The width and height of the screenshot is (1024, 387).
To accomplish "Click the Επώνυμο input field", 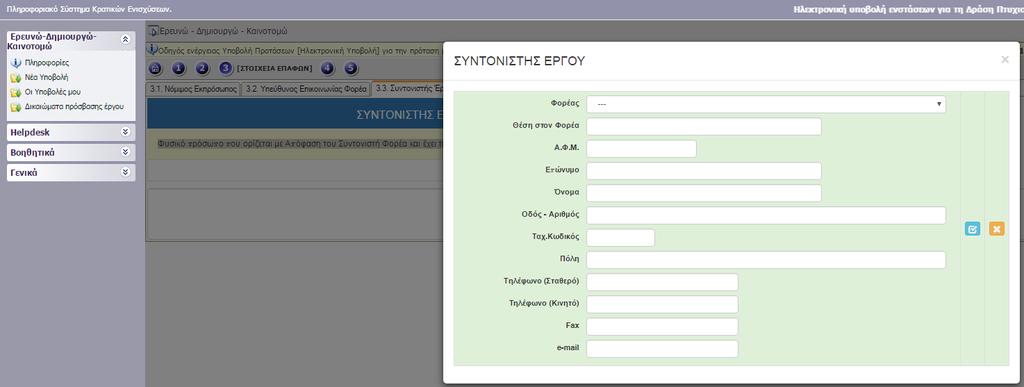I will pyautogui.click(x=704, y=171).
